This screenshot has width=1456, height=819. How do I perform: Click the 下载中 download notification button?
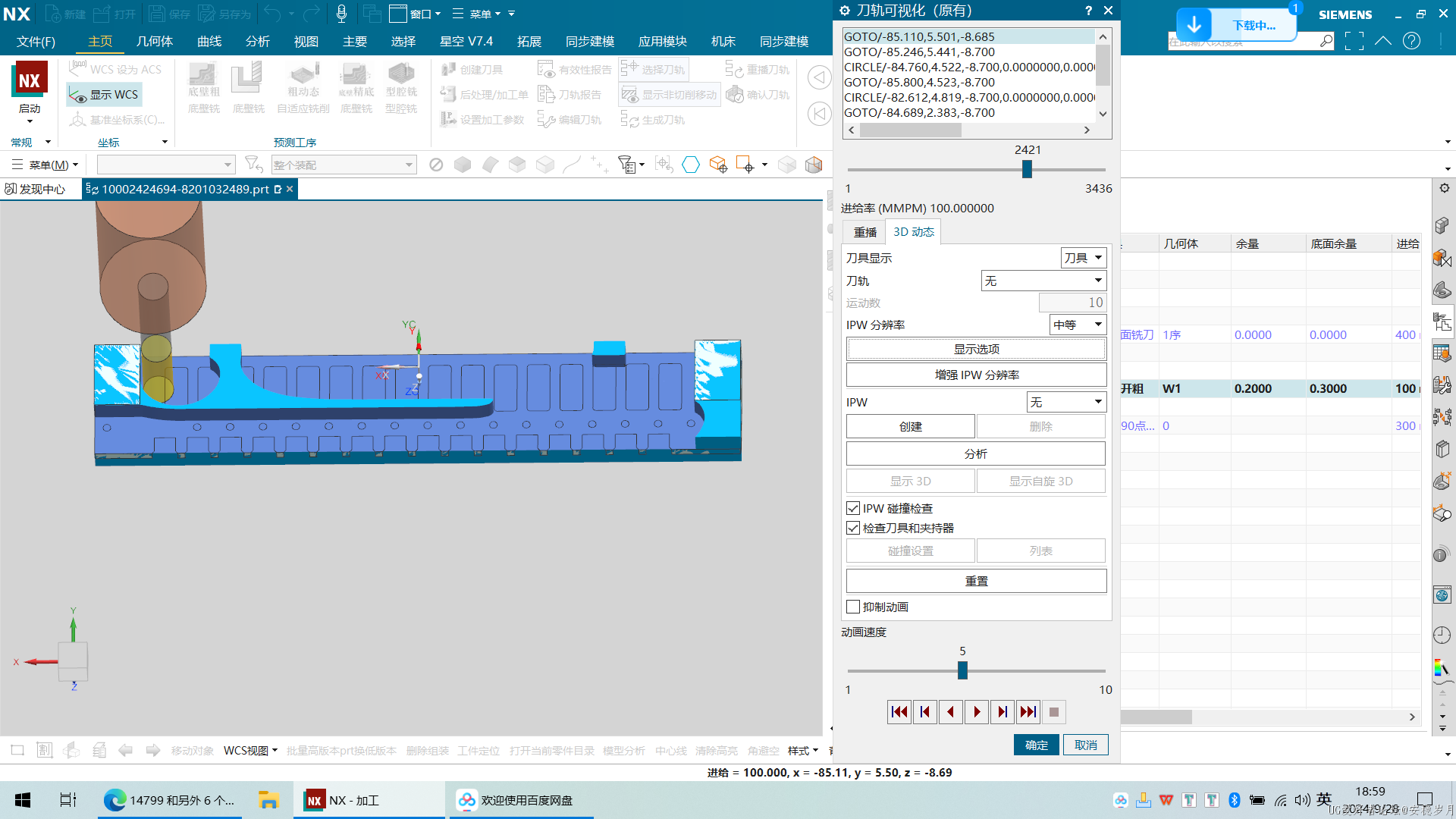(1236, 25)
